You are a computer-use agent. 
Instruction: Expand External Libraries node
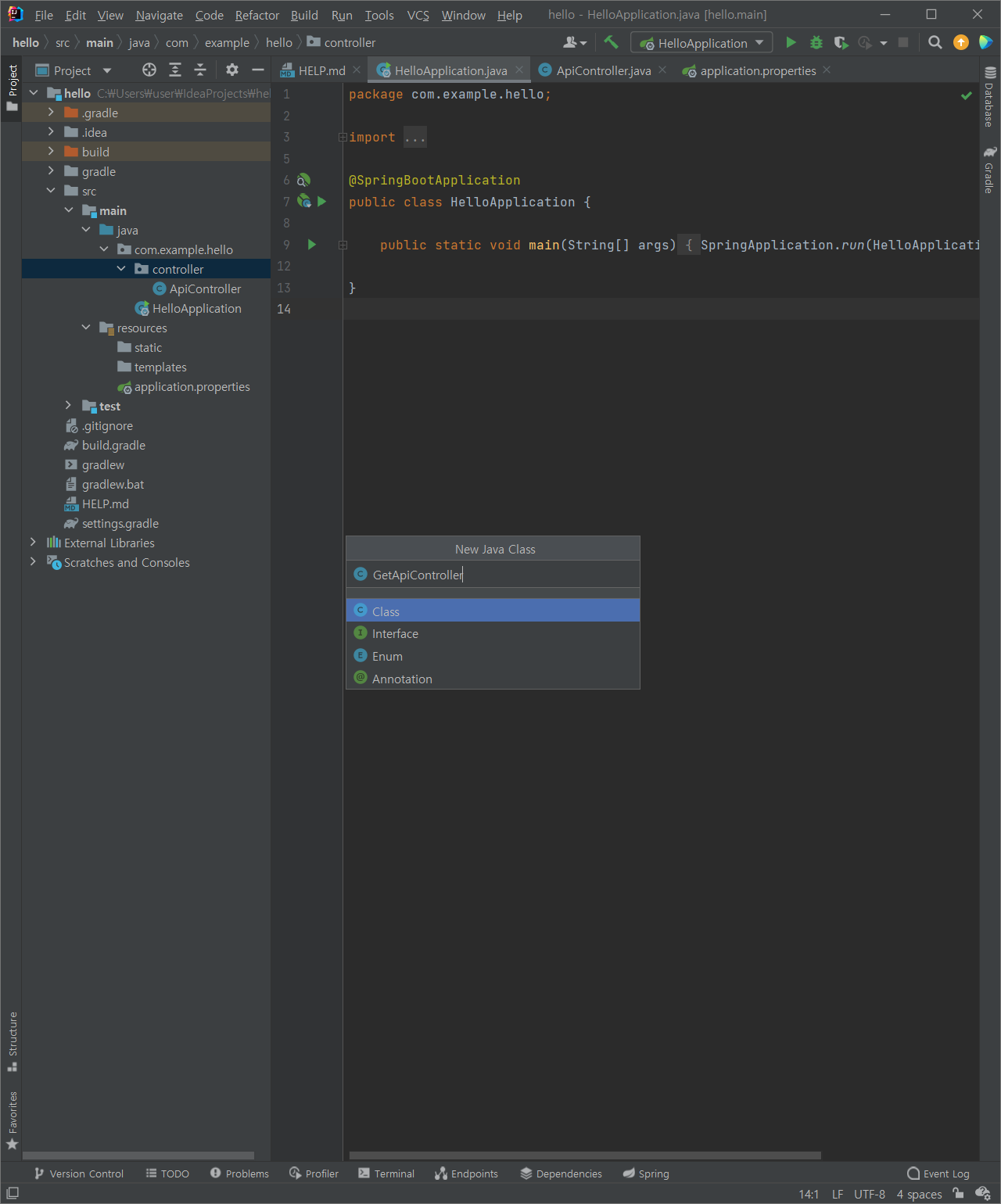pyautogui.click(x=33, y=543)
